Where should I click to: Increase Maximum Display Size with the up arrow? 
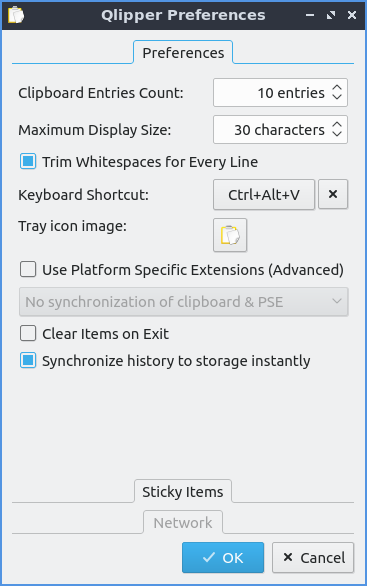[x=337, y=125]
